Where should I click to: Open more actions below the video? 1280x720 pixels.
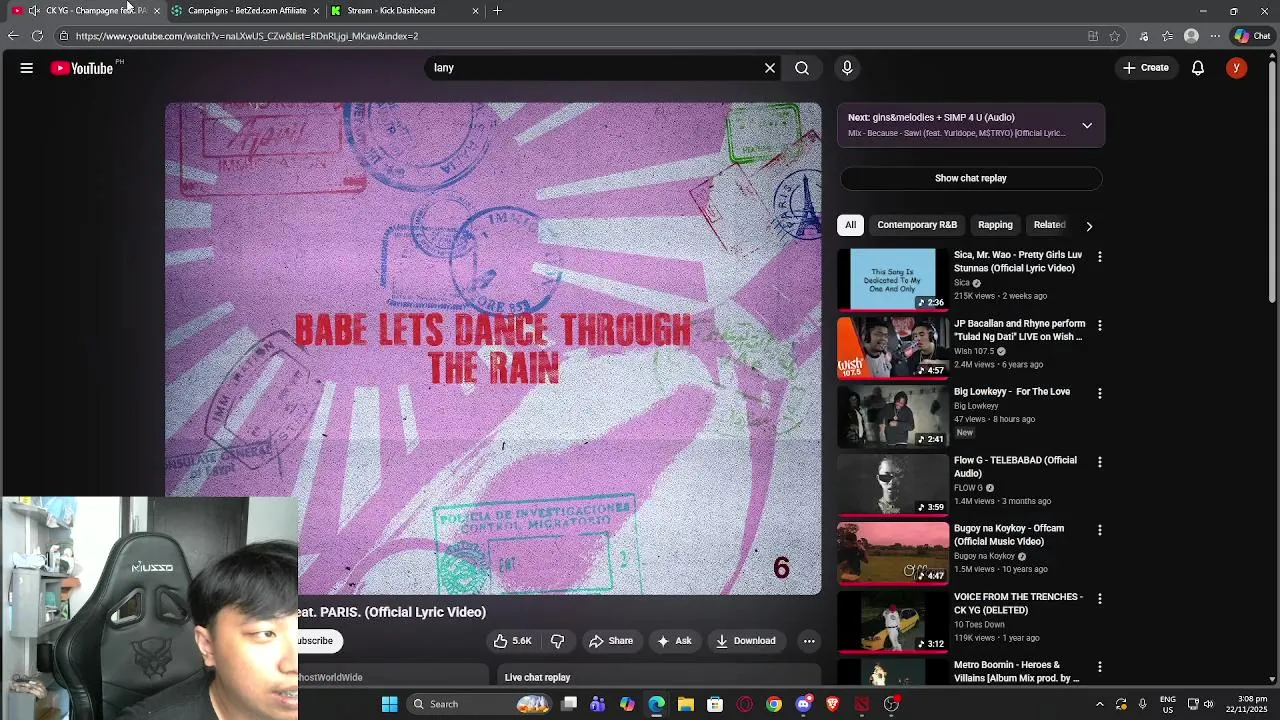tap(809, 641)
